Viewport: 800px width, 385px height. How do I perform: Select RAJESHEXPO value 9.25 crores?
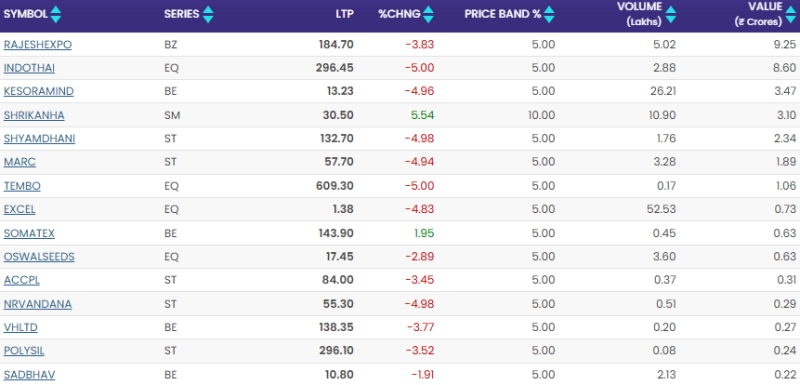click(x=786, y=44)
